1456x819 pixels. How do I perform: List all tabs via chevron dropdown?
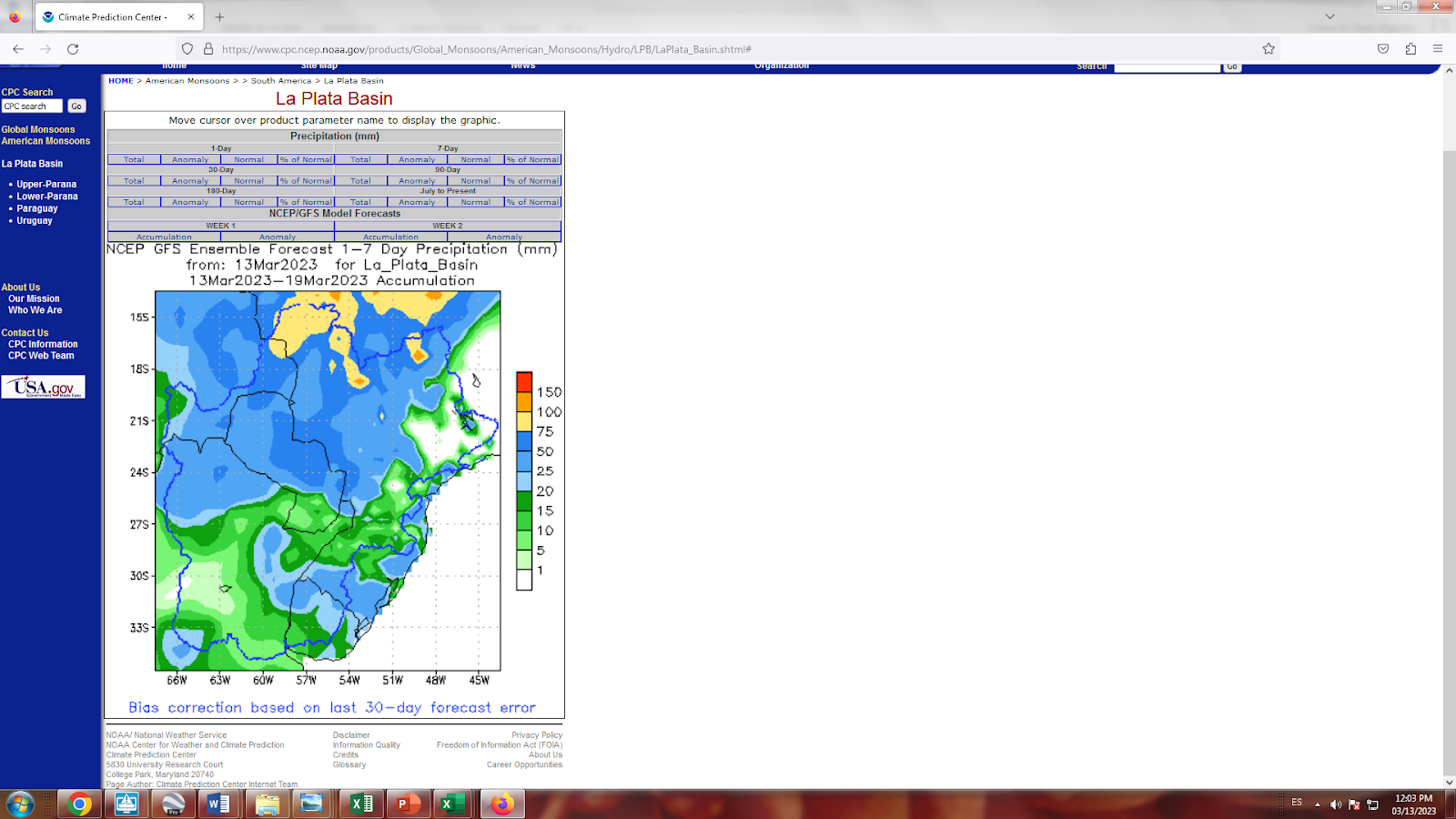point(1330,16)
